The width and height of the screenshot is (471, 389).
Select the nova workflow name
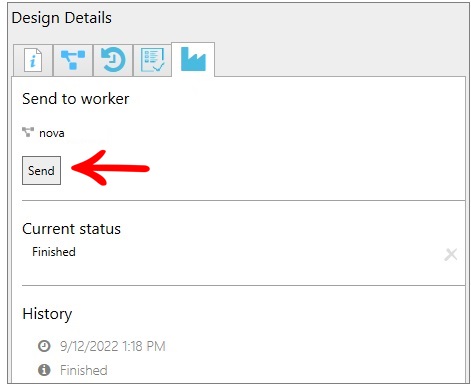pyautogui.click(x=52, y=133)
